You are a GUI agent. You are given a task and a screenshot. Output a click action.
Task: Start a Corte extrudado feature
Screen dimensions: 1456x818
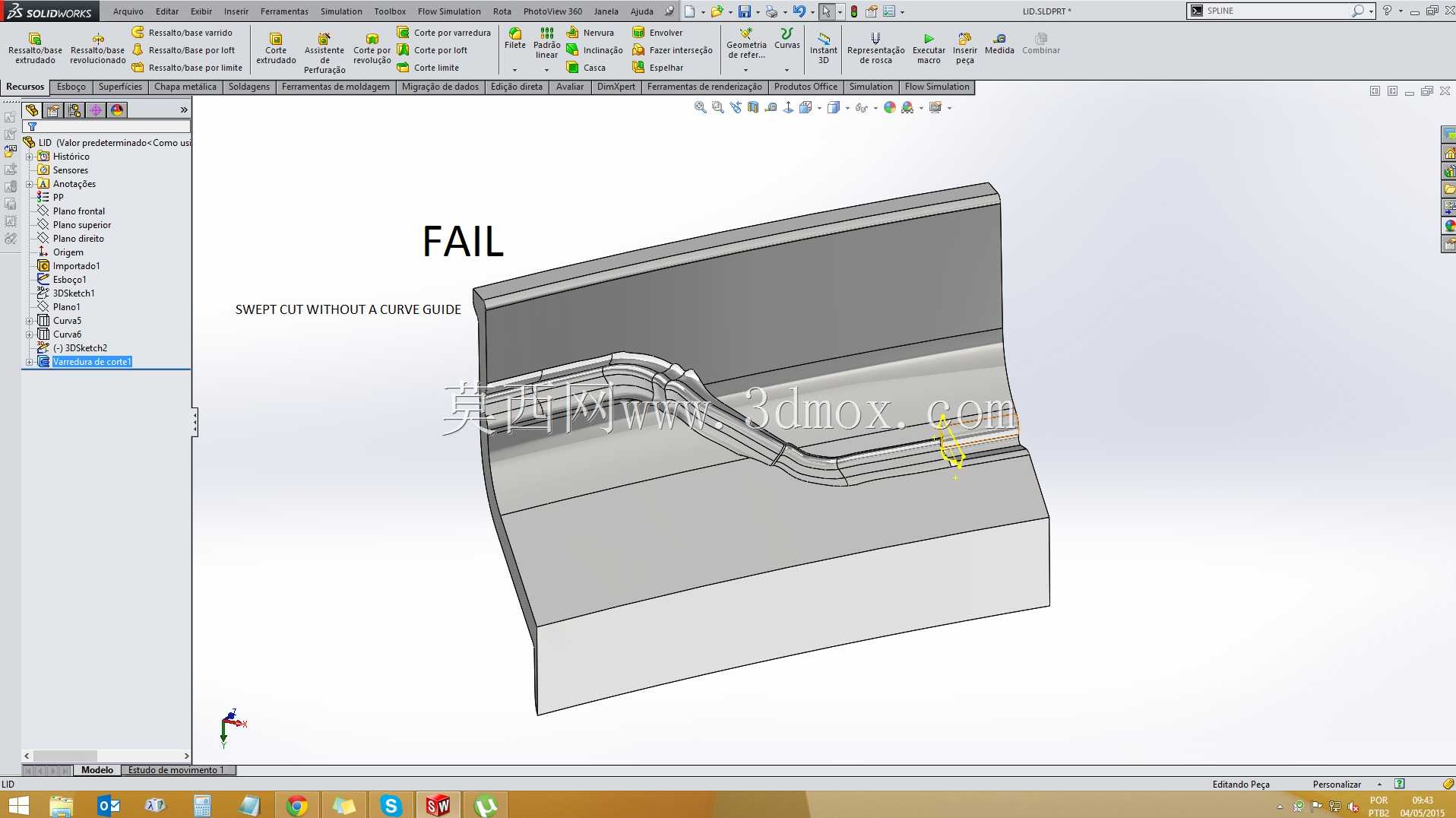click(276, 48)
